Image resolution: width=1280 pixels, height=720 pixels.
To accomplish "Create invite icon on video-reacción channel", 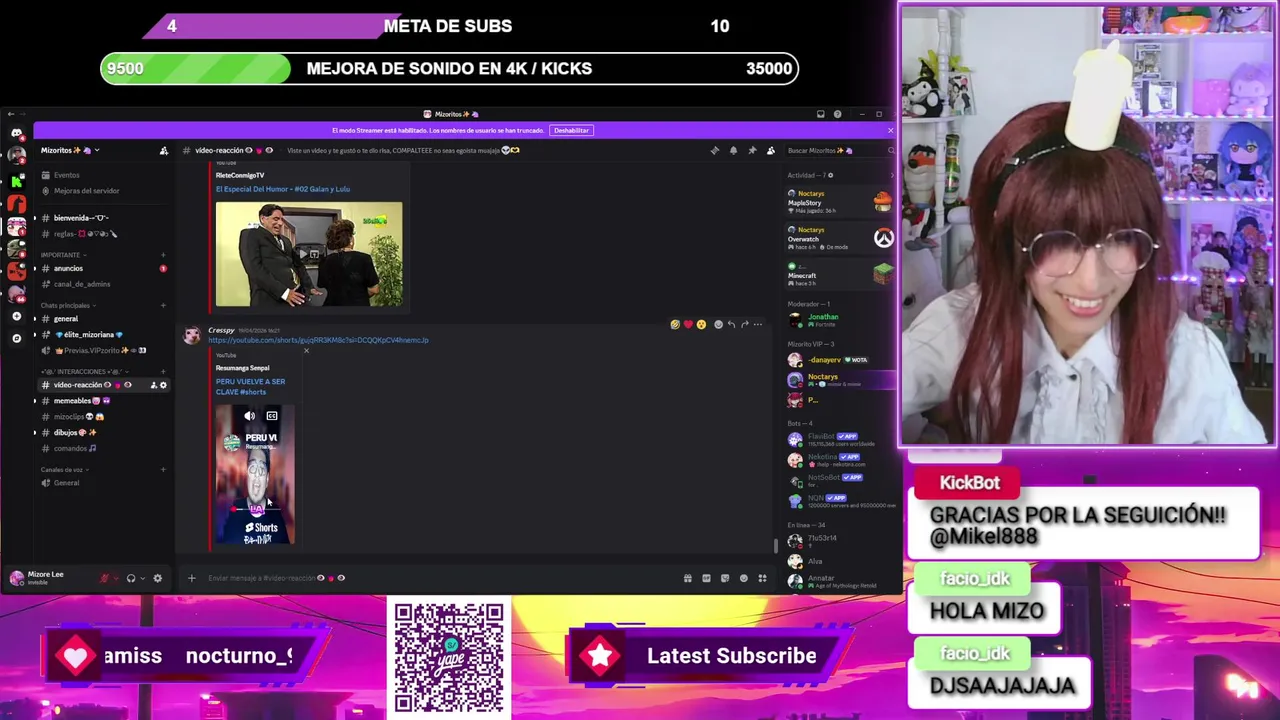I will (x=153, y=385).
